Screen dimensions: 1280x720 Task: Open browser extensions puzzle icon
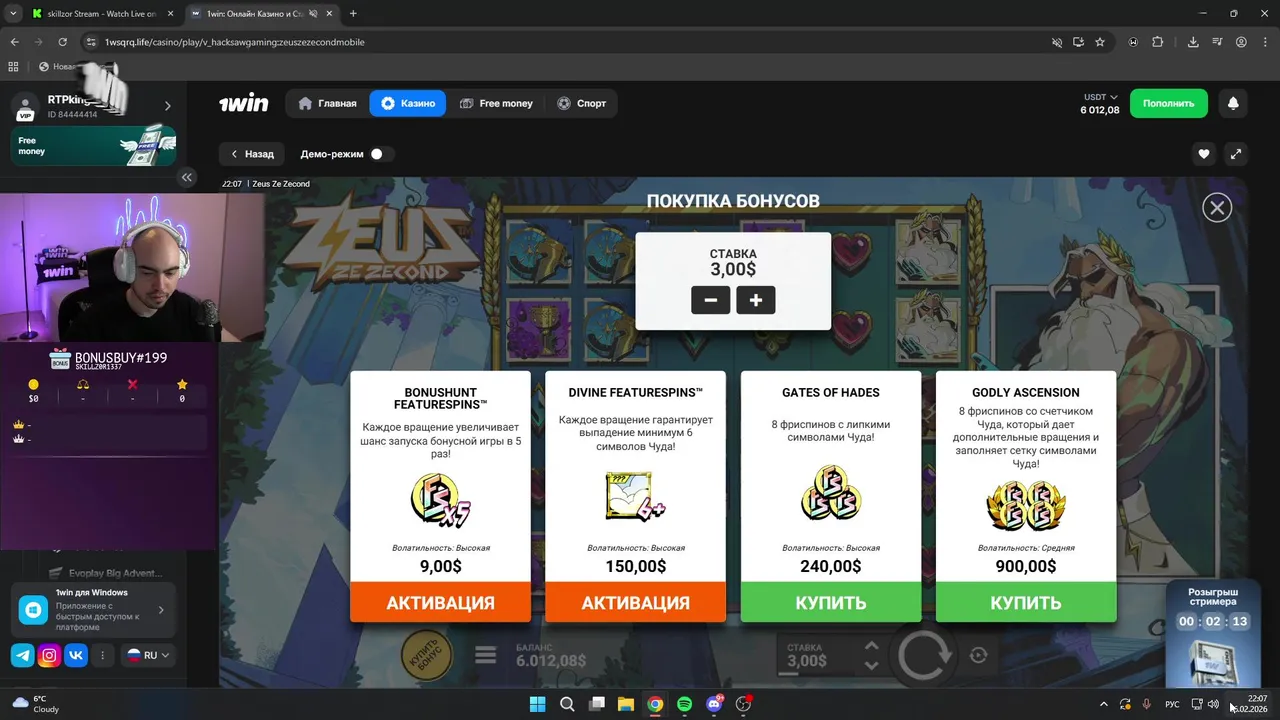coord(1158,42)
